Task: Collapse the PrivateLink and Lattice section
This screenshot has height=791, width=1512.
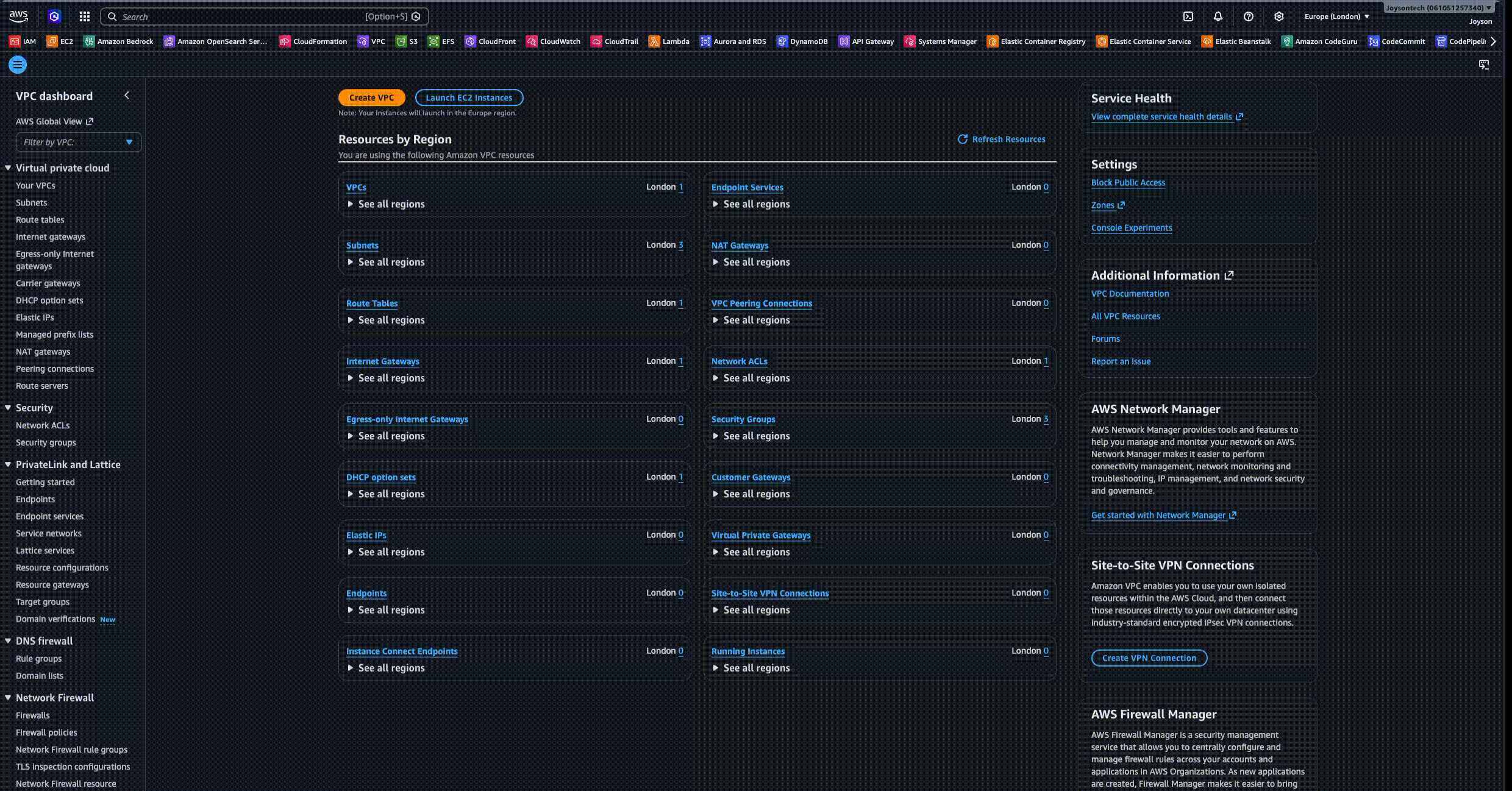Action: [8, 464]
